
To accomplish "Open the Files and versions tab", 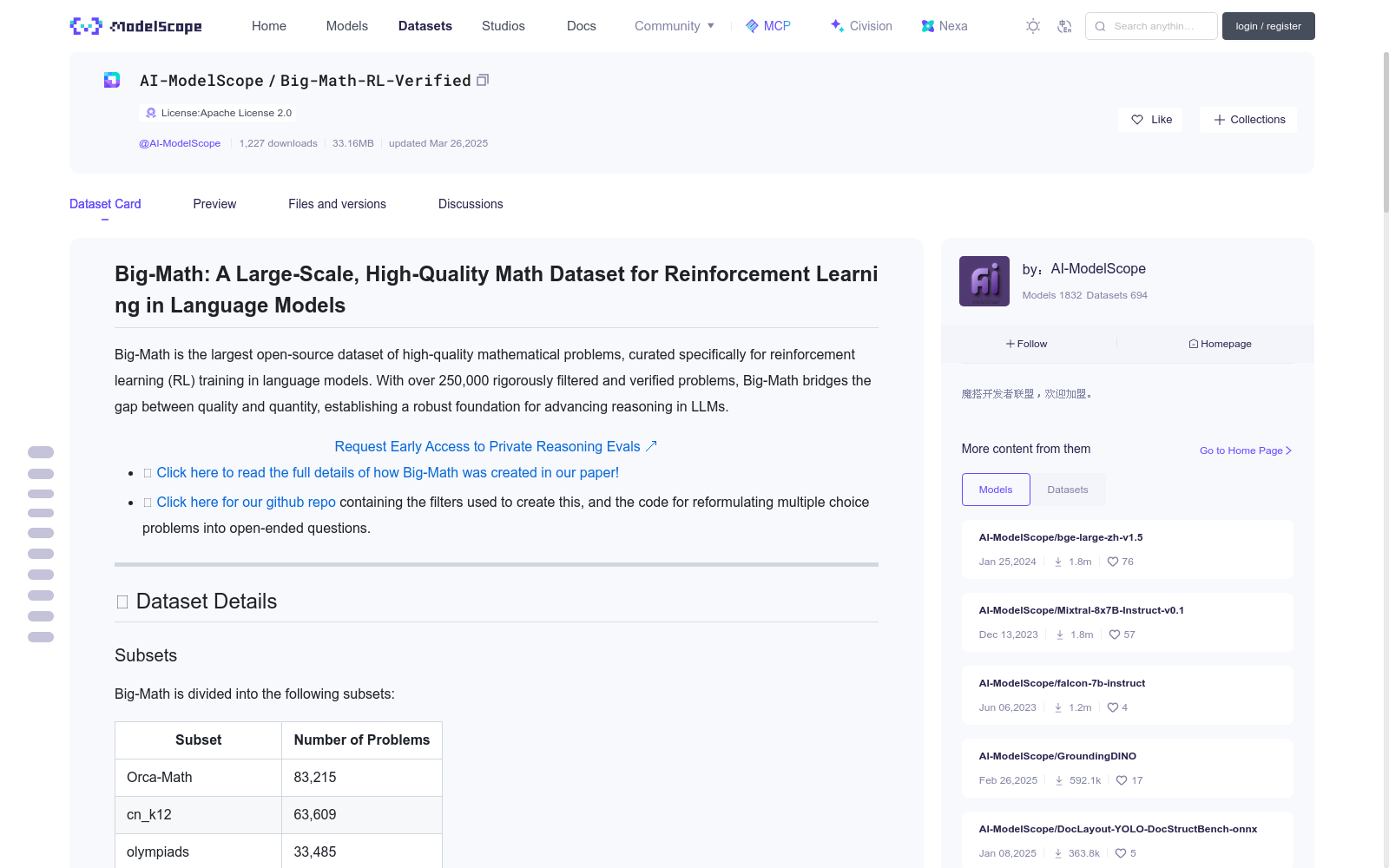I will pos(337,204).
